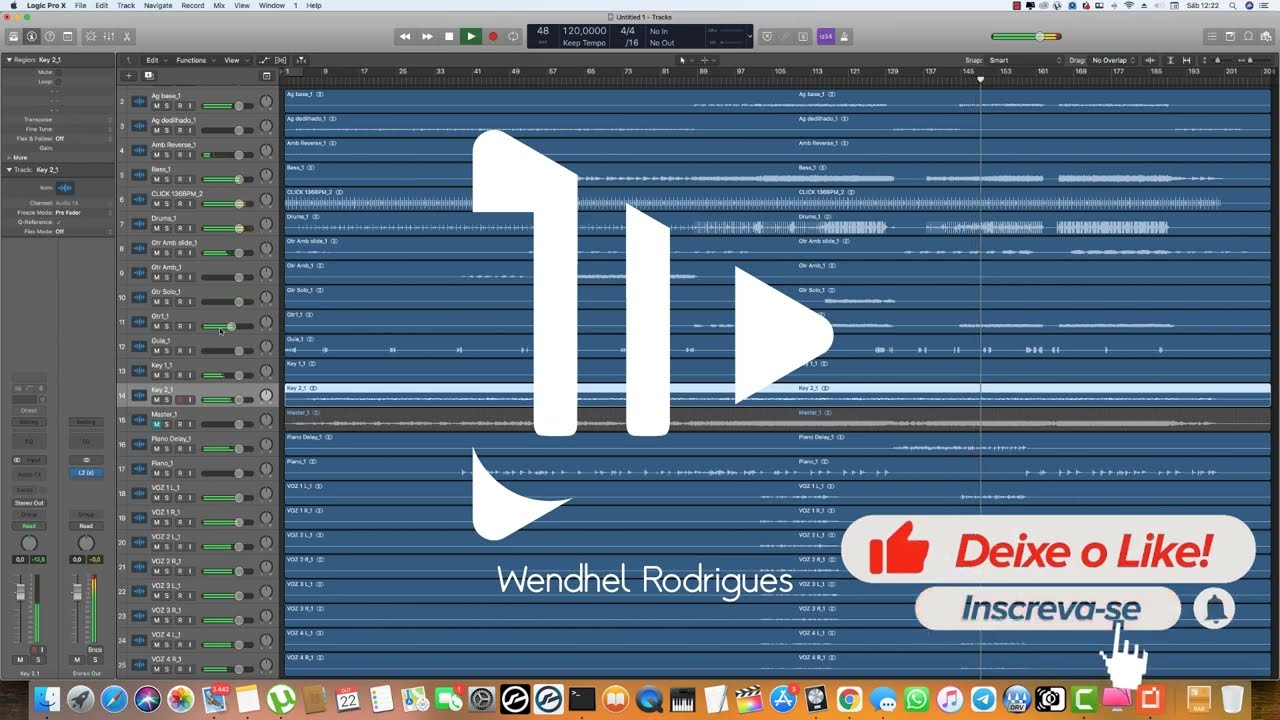
Task: Open the Note Pads icon
Action: (x=1230, y=36)
